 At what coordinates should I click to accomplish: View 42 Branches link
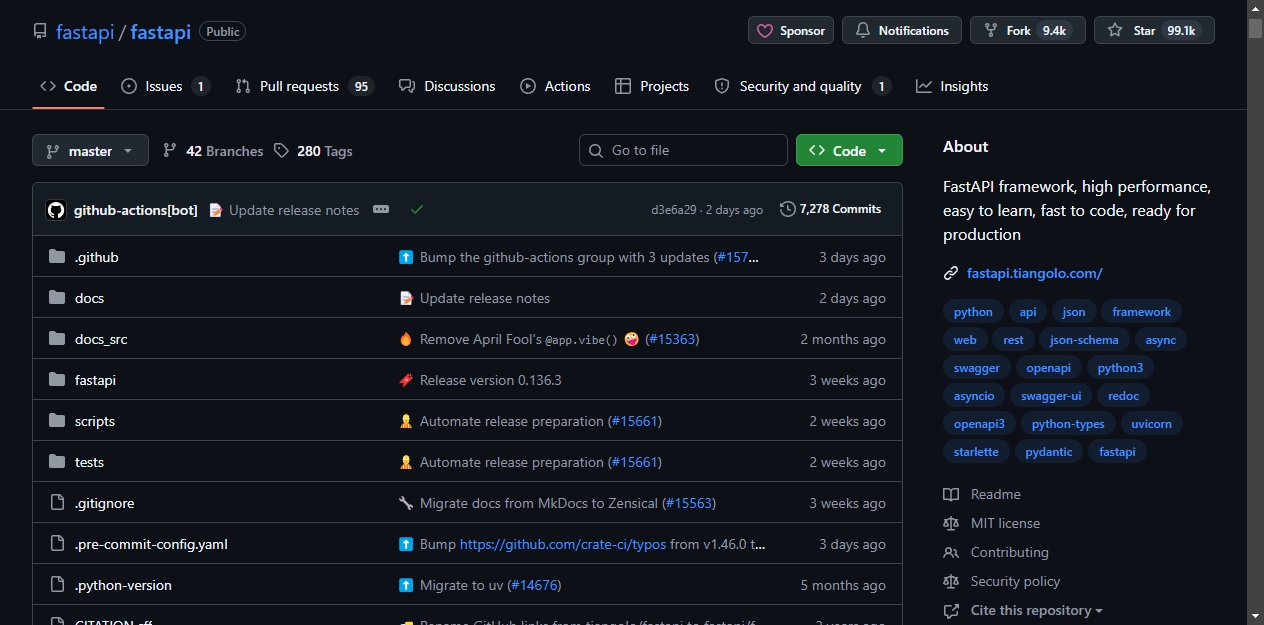pos(213,151)
